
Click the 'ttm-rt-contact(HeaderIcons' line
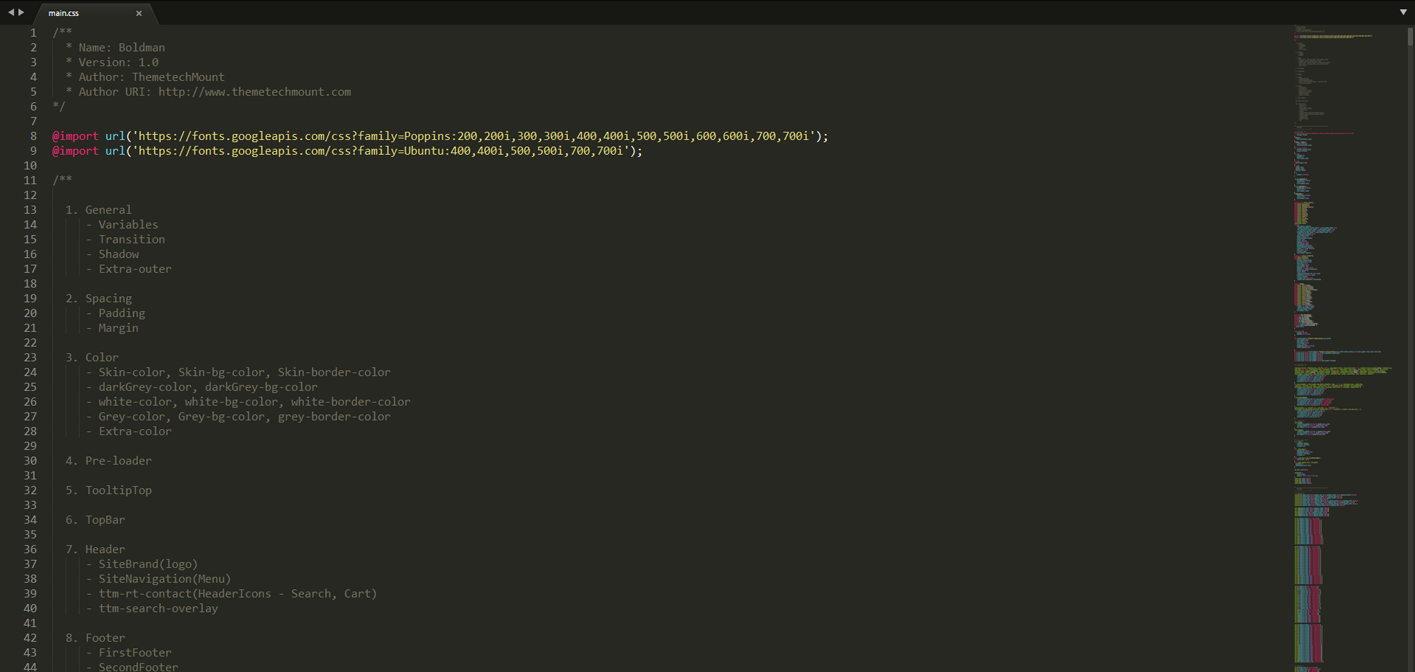(231, 593)
